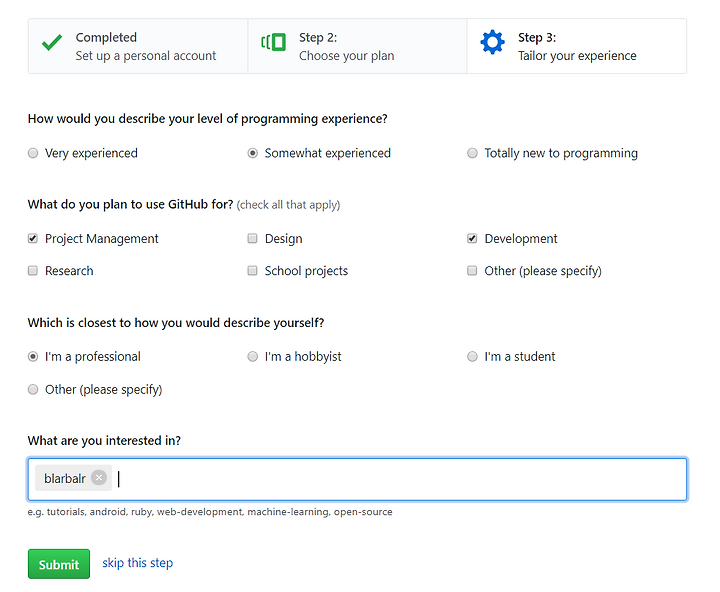Select I'm a student option
The image size is (720, 592).
[472, 356]
